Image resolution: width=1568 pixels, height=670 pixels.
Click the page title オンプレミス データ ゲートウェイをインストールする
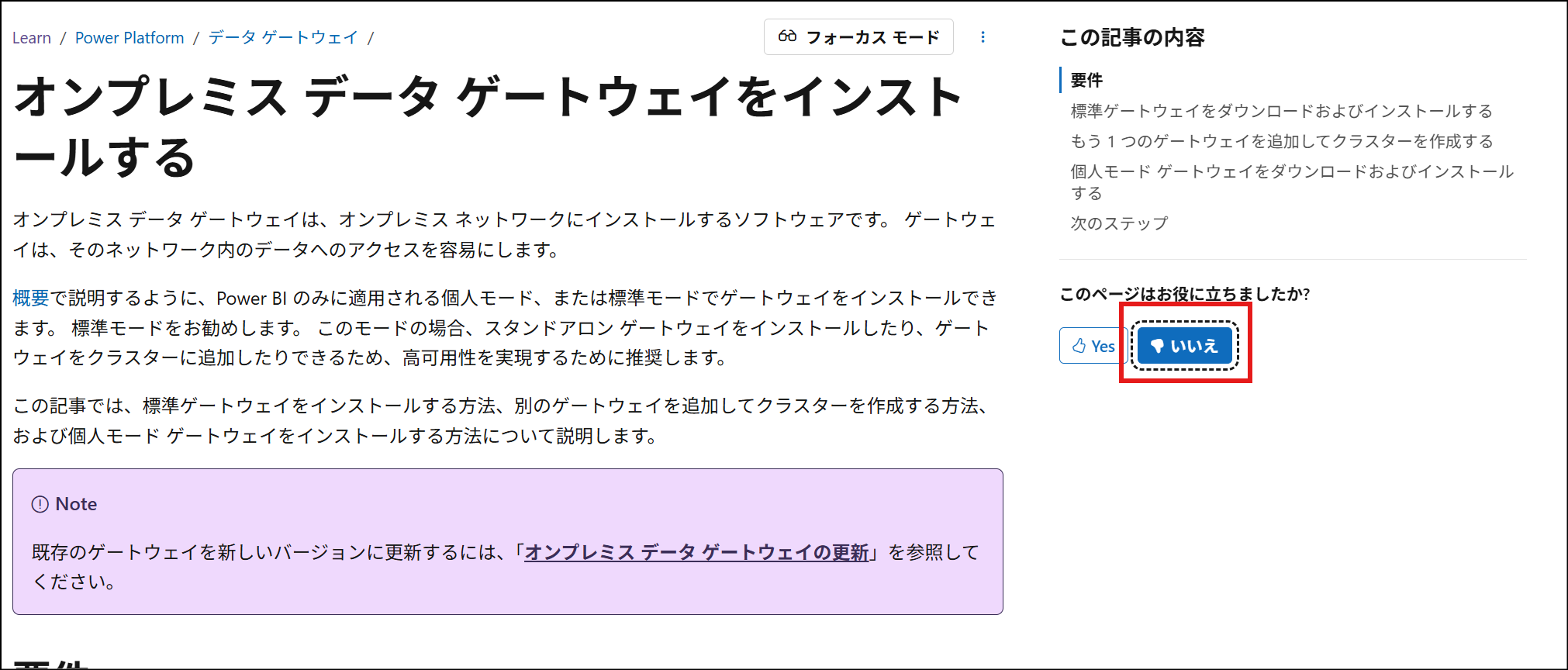[489, 127]
